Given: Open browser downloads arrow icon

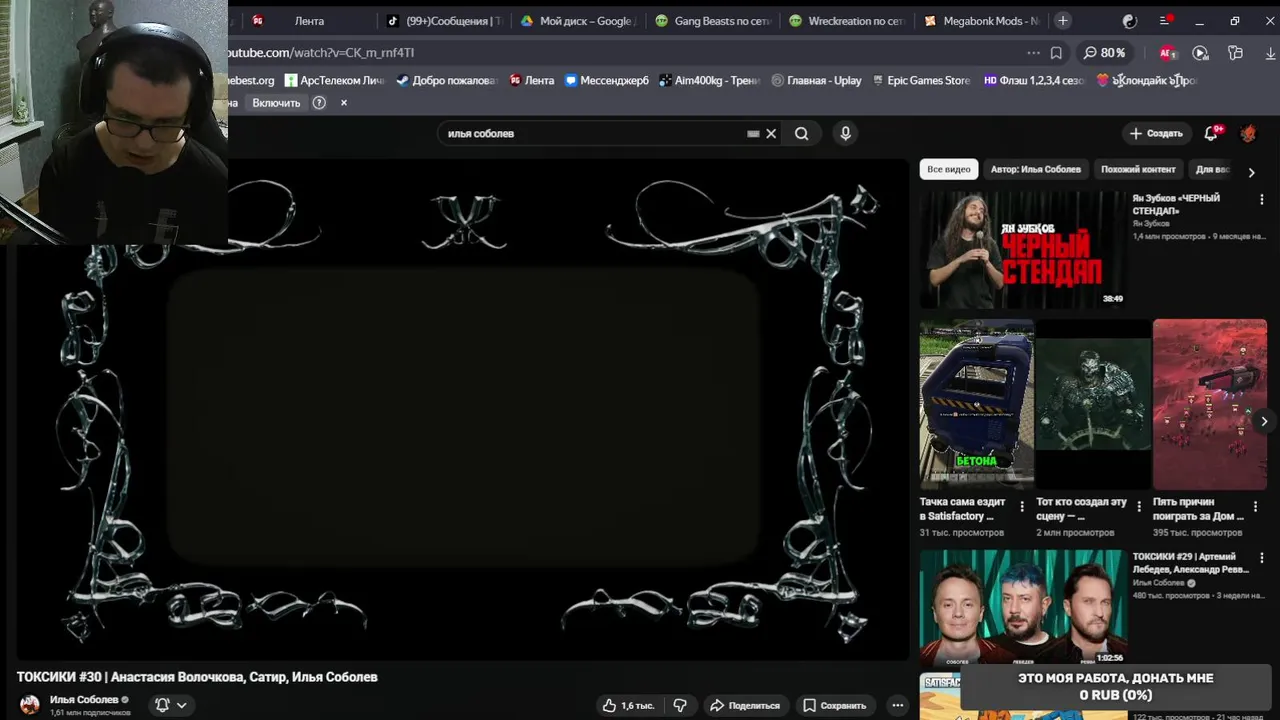Looking at the screenshot, I should 1270,53.
